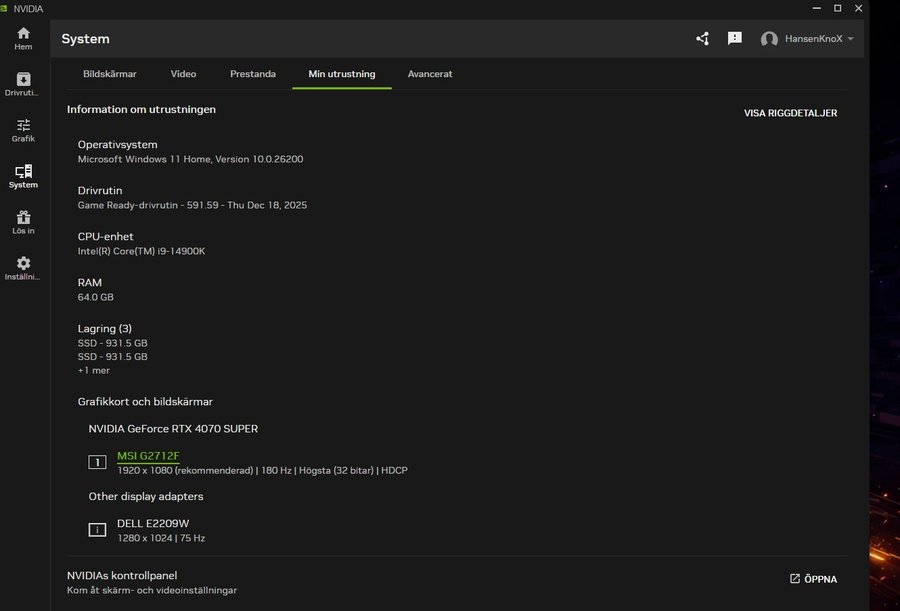
Task: Open the Avancerat tab
Action: pyautogui.click(x=430, y=74)
